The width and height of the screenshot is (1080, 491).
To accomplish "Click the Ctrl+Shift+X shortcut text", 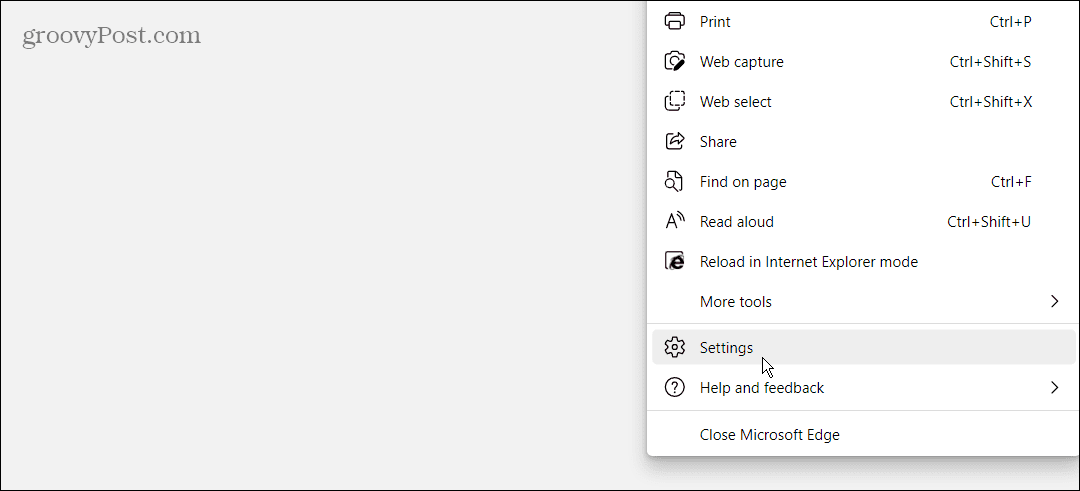I will pyautogui.click(x=991, y=101).
